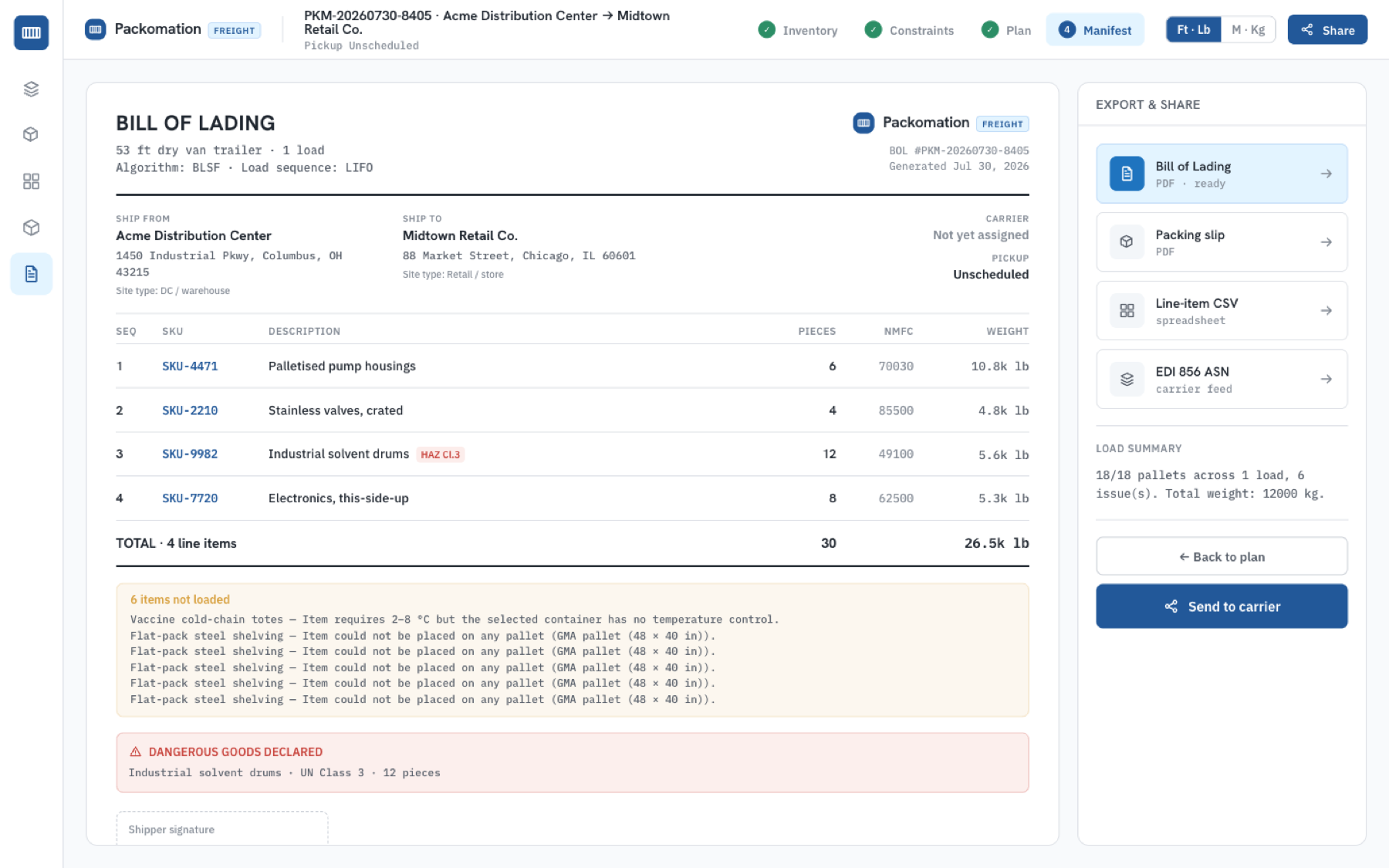1389x868 pixels.
Task: Click "DANGEROUS GOODS DECLARED" heading
Action: coord(235,751)
